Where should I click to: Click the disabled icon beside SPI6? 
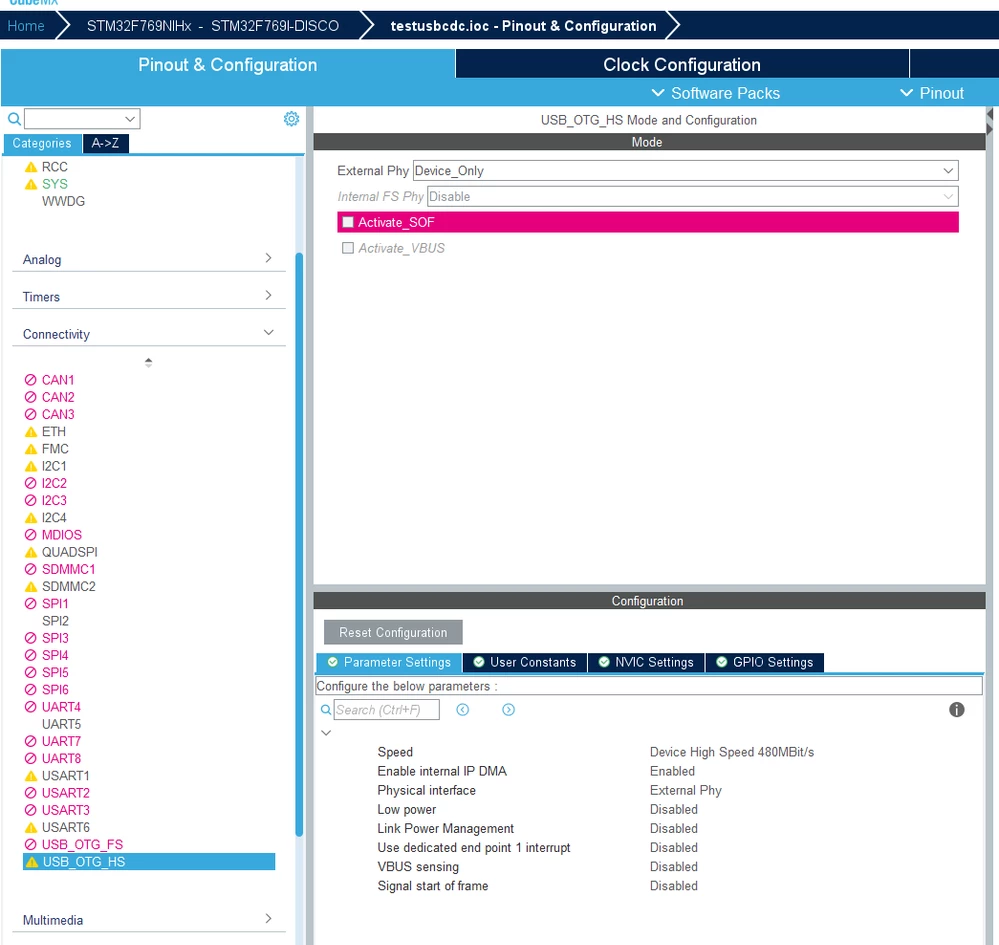pos(31,689)
